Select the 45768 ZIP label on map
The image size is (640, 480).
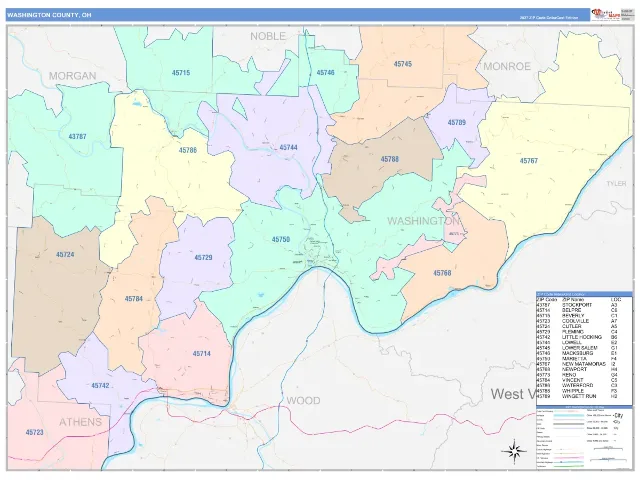(442, 273)
